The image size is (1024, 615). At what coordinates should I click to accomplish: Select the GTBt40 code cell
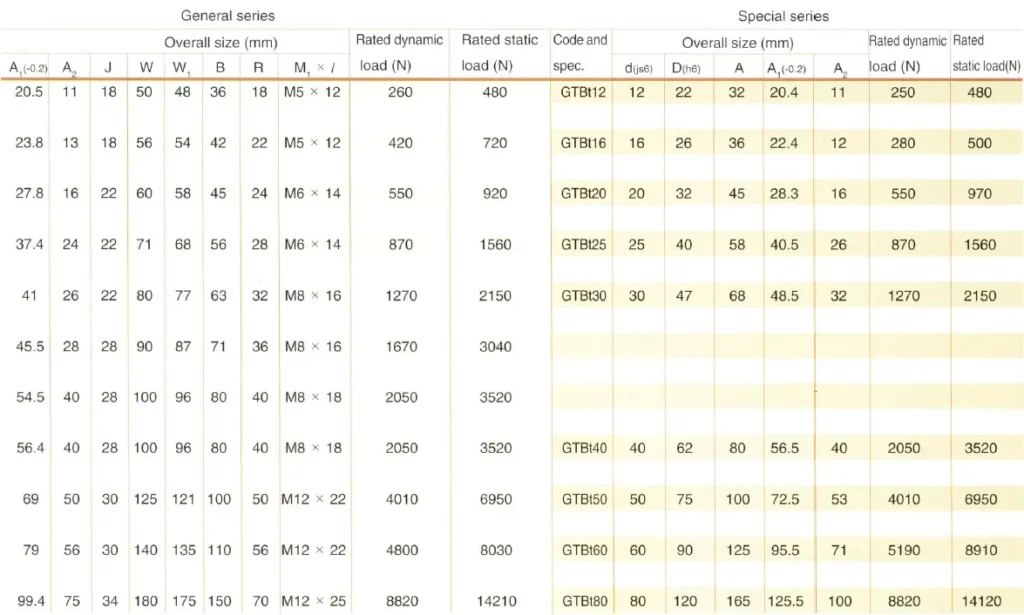pyautogui.click(x=583, y=448)
